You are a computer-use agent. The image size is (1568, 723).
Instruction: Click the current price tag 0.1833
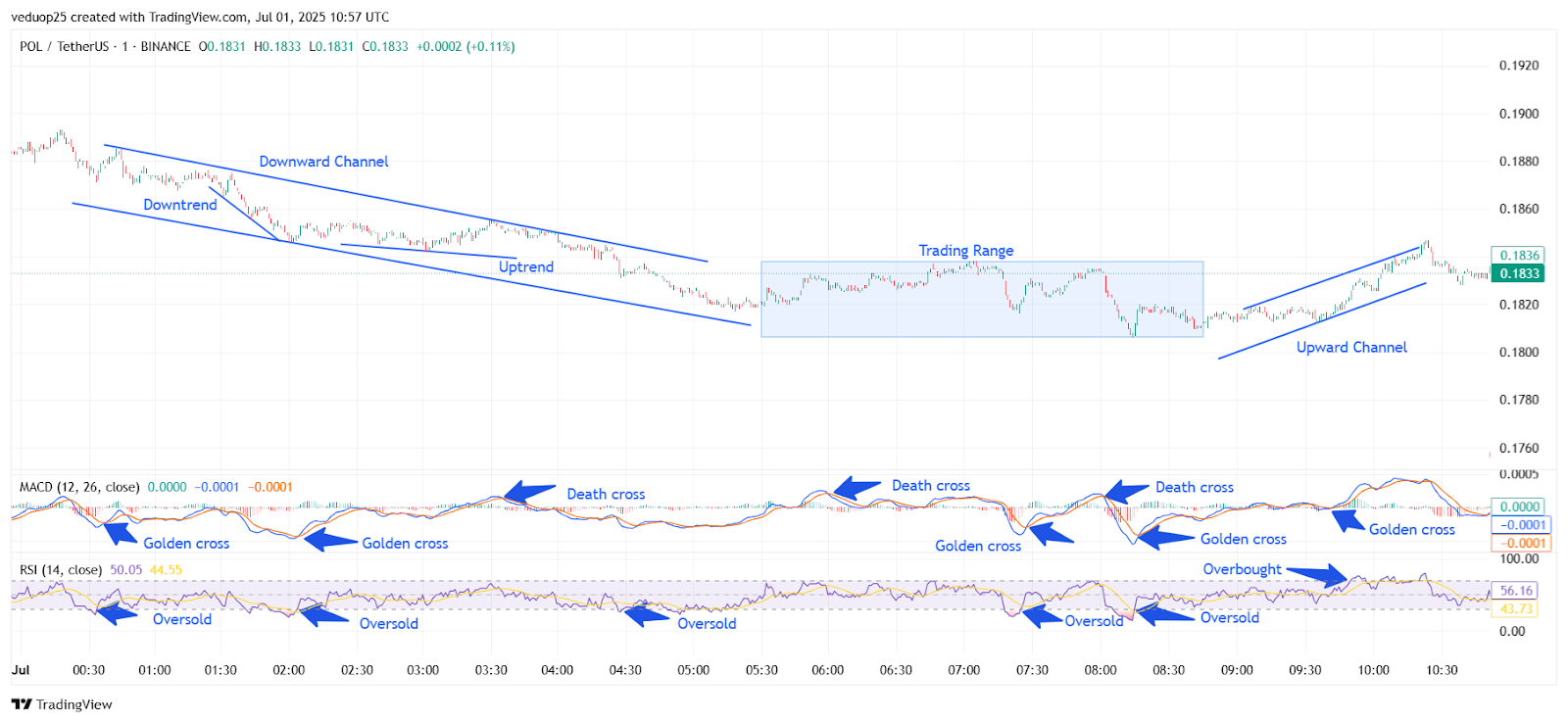coord(1518,273)
